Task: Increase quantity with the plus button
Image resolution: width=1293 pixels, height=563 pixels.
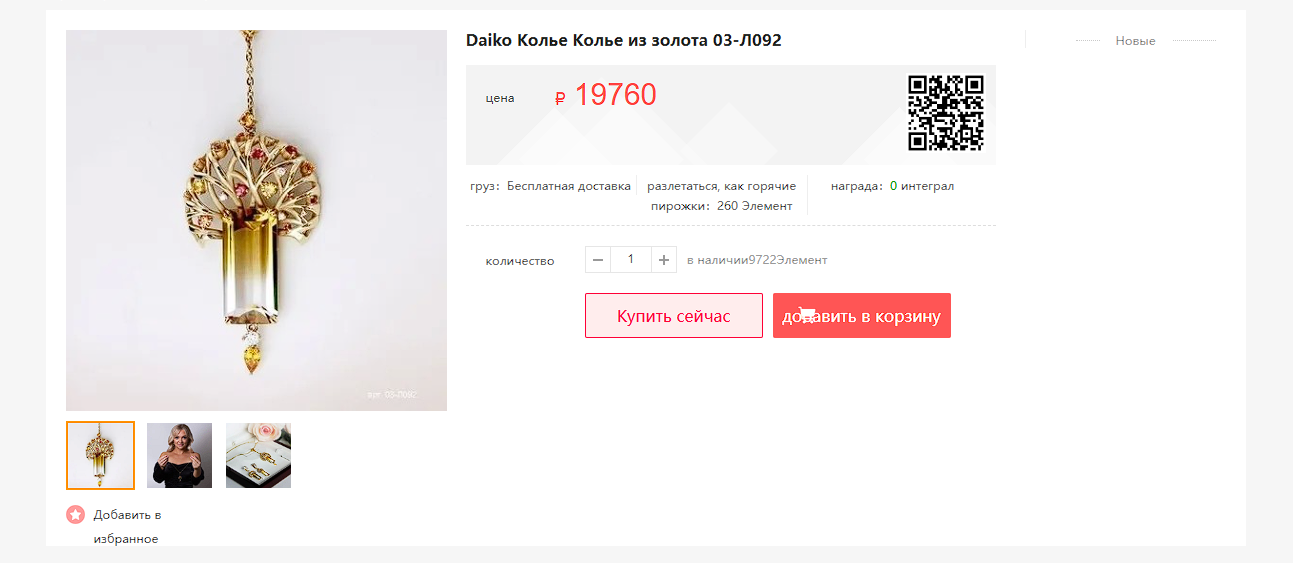Action: [664, 260]
